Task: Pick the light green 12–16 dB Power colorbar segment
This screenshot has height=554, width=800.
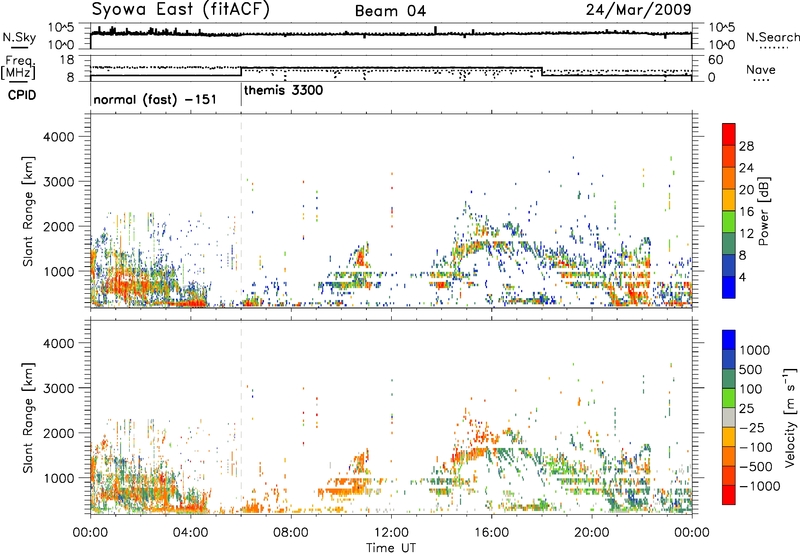Action: click(729, 221)
